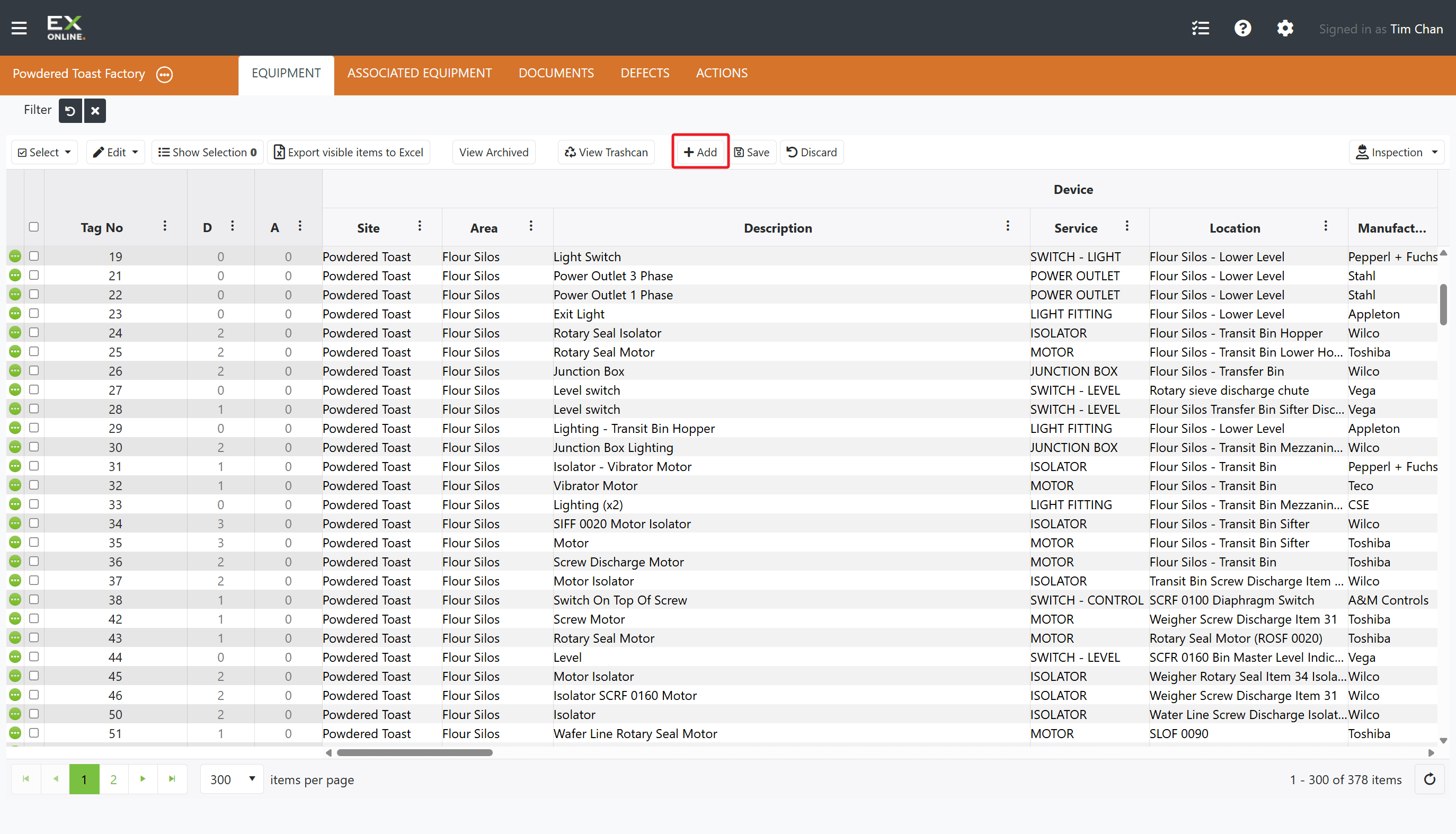Switch to the Associated Equipment tab

click(419, 73)
